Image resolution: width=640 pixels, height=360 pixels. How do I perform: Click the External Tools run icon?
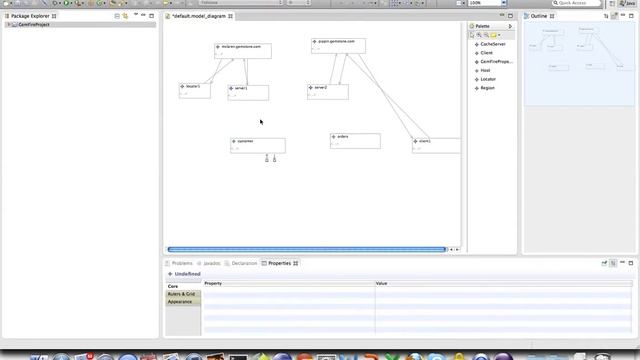click(77, 3)
